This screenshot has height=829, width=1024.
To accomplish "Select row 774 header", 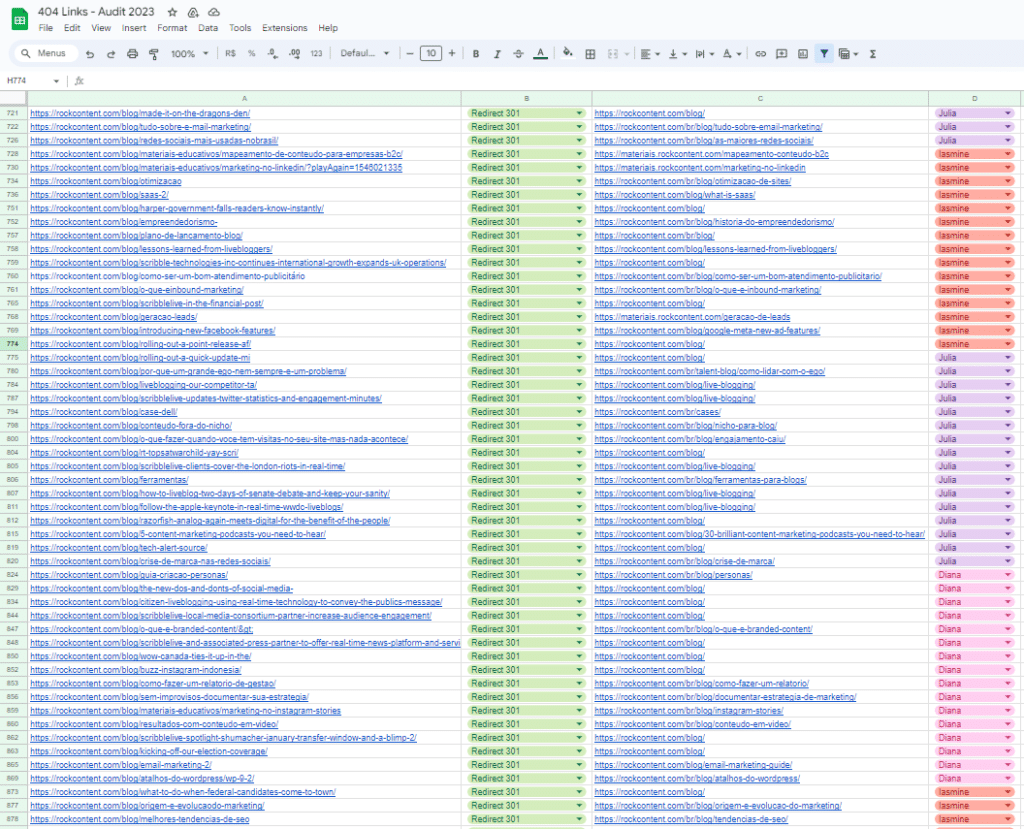I will pos(13,344).
